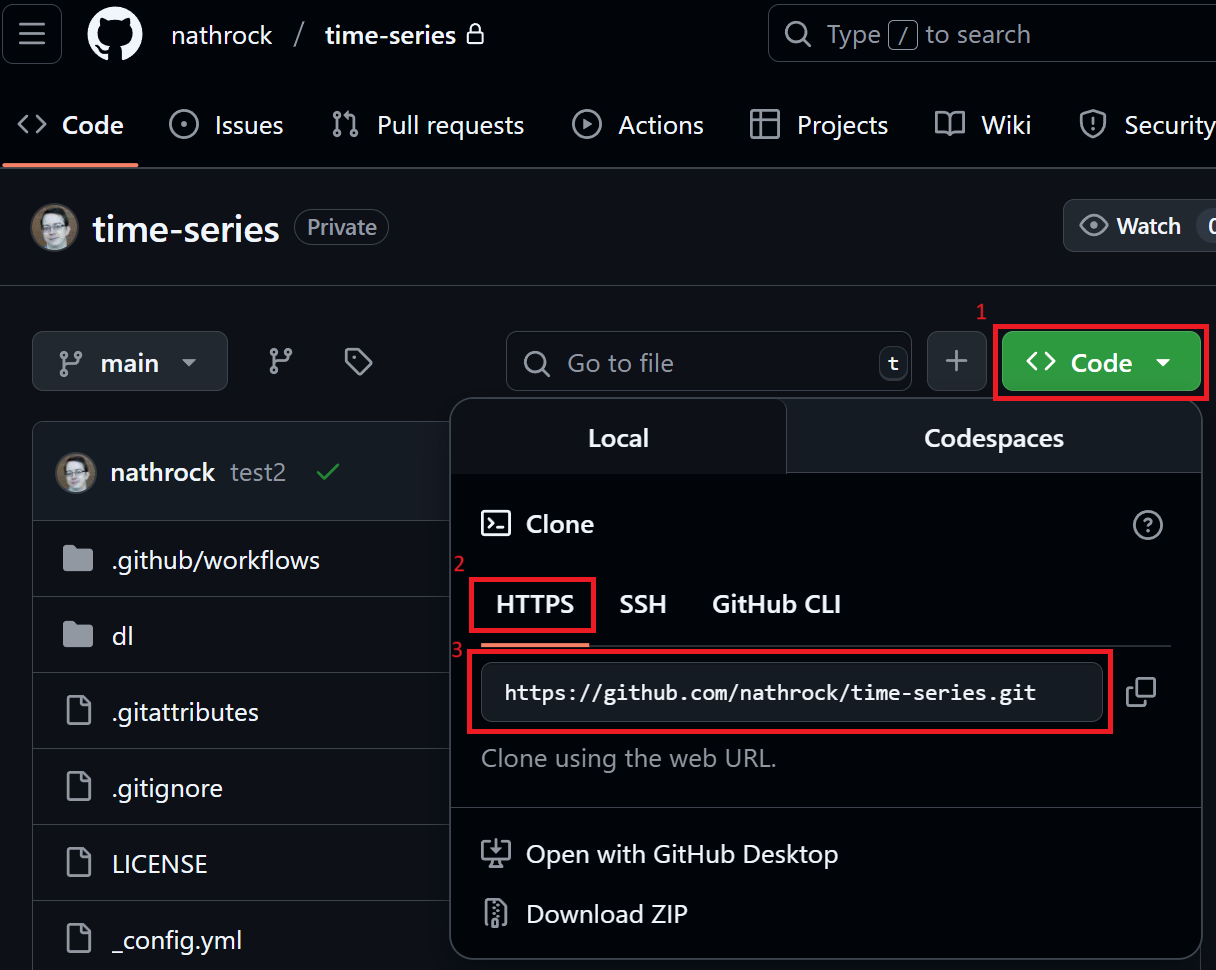Copy the clone URL to clipboard

[x=1141, y=692]
